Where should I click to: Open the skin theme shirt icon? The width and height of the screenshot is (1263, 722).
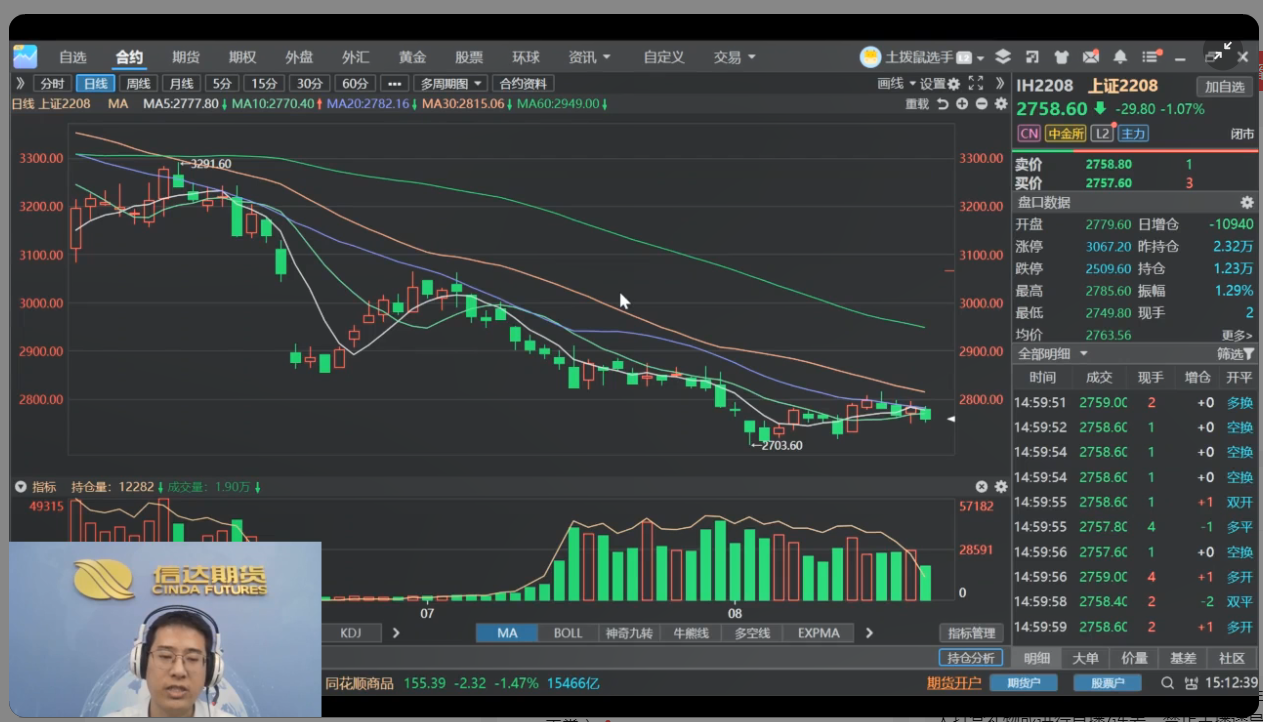click(1062, 57)
